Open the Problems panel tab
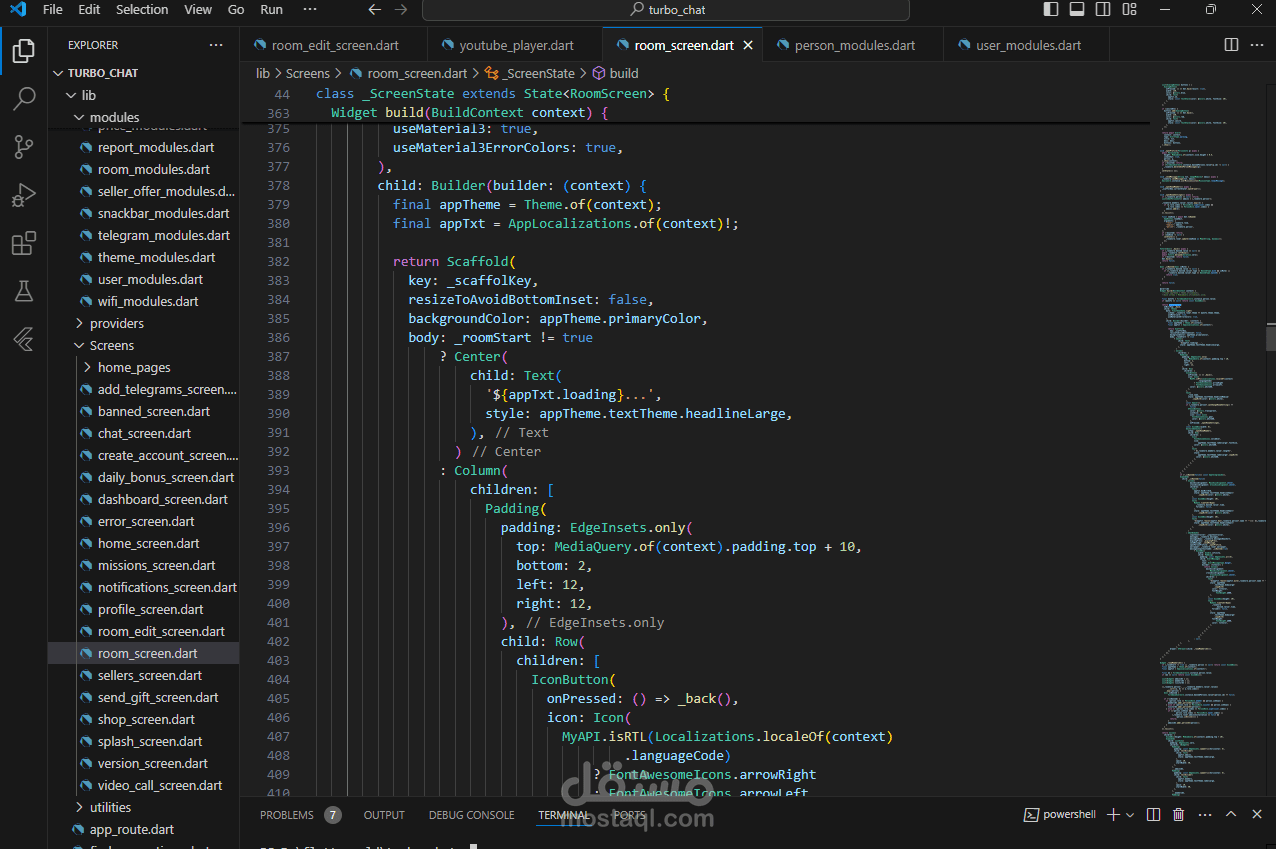 tap(287, 815)
